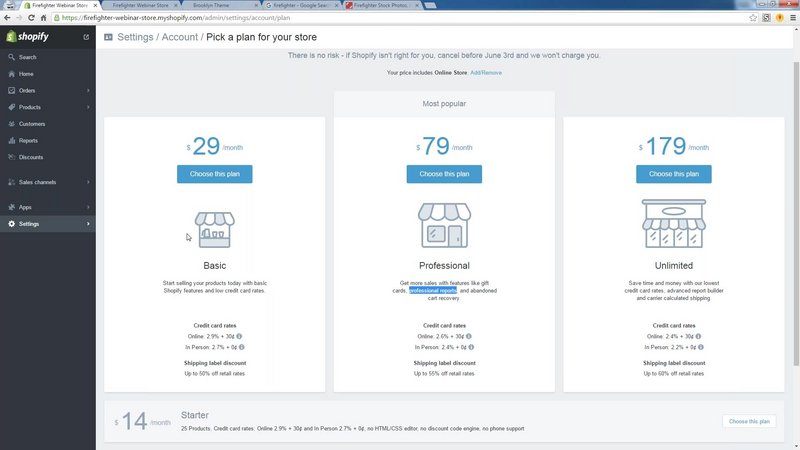
Task: Expand Orders submenu chevron
Action: pos(88,90)
